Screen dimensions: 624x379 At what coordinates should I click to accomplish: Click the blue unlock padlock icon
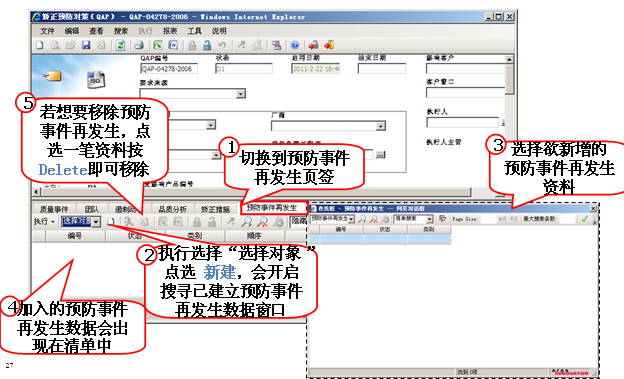click(x=207, y=45)
